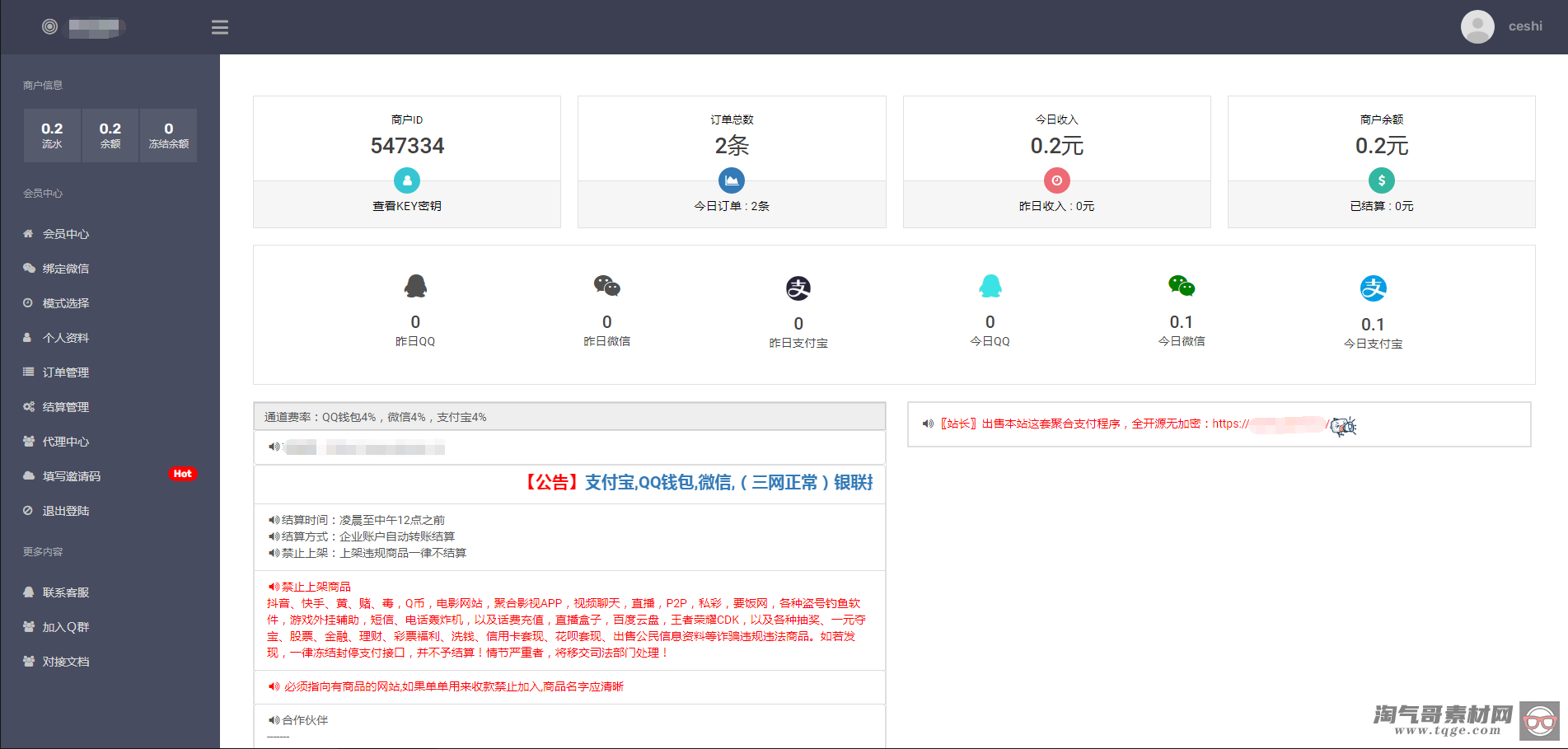1568x749 pixels.
Task: Click the 0.2 流水 stat block
Action: point(52,135)
